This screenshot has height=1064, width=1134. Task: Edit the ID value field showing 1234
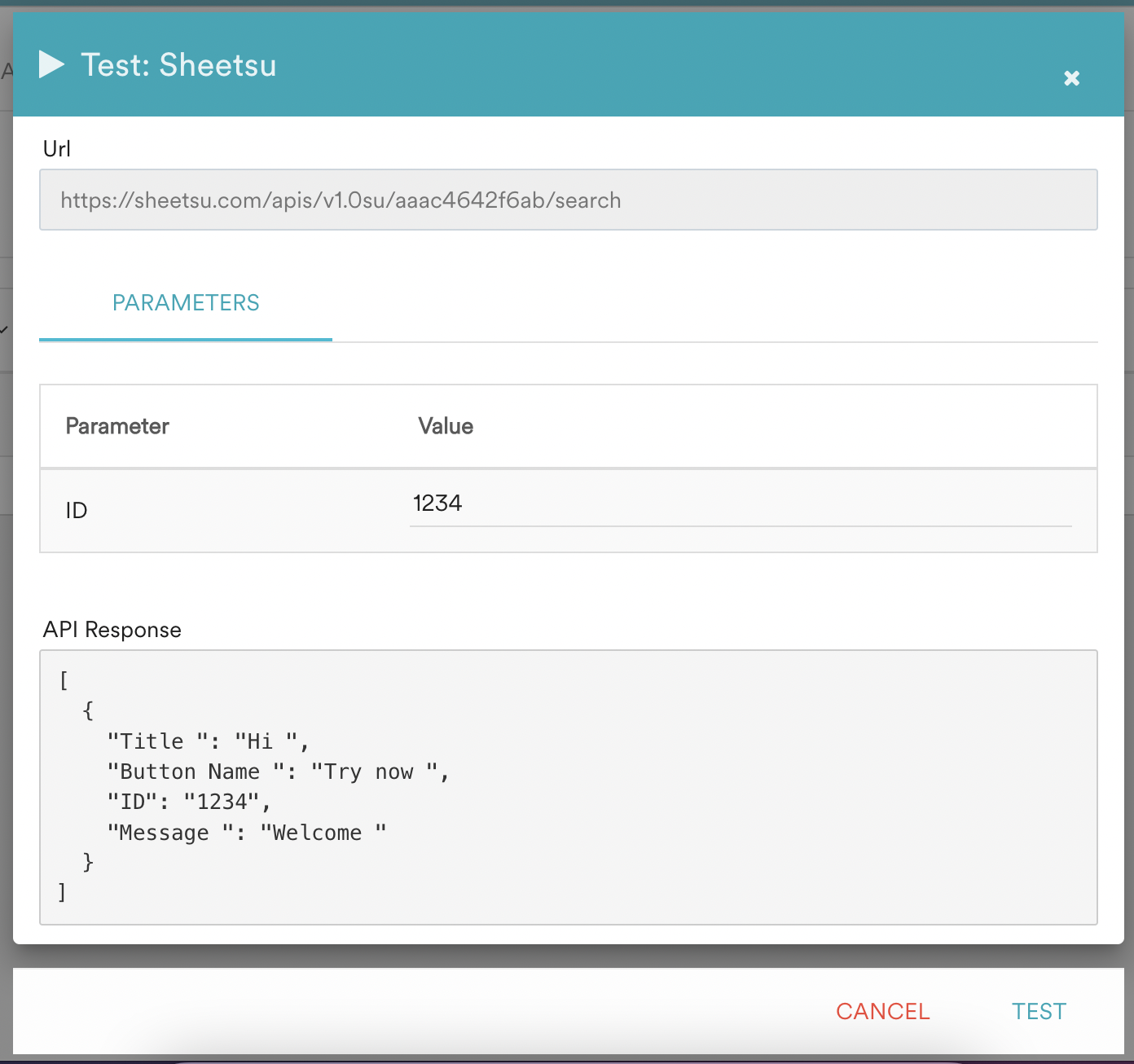(741, 503)
